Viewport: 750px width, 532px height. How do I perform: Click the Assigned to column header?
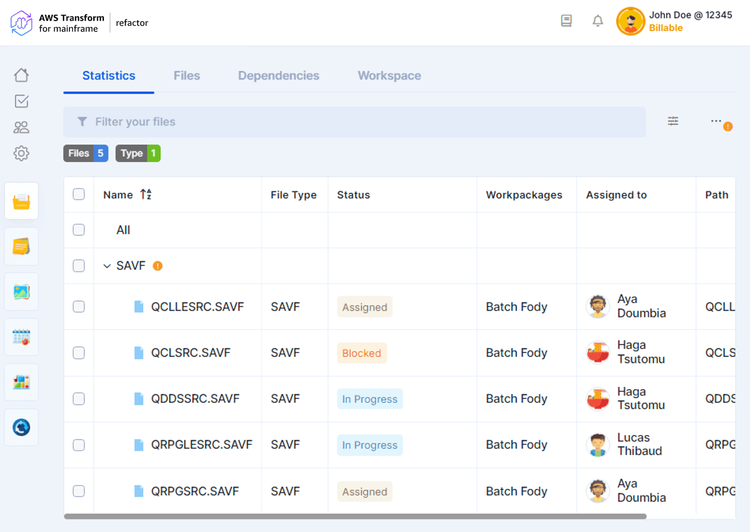(x=617, y=195)
